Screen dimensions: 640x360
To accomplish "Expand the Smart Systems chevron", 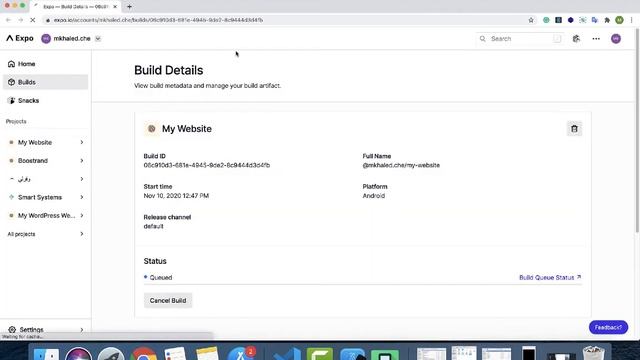I will coord(82,197).
